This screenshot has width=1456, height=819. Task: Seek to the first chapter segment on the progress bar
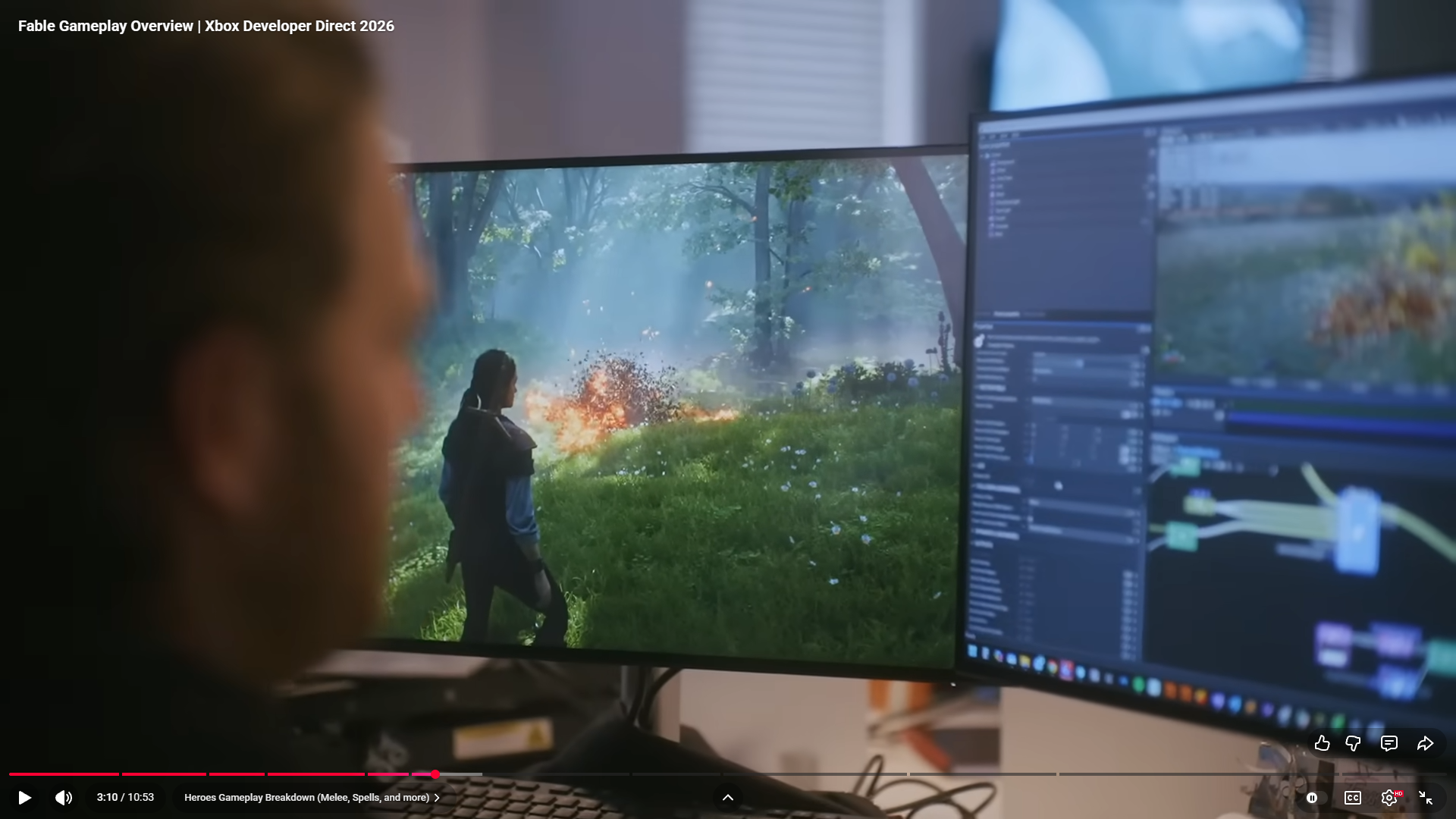click(x=64, y=774)
